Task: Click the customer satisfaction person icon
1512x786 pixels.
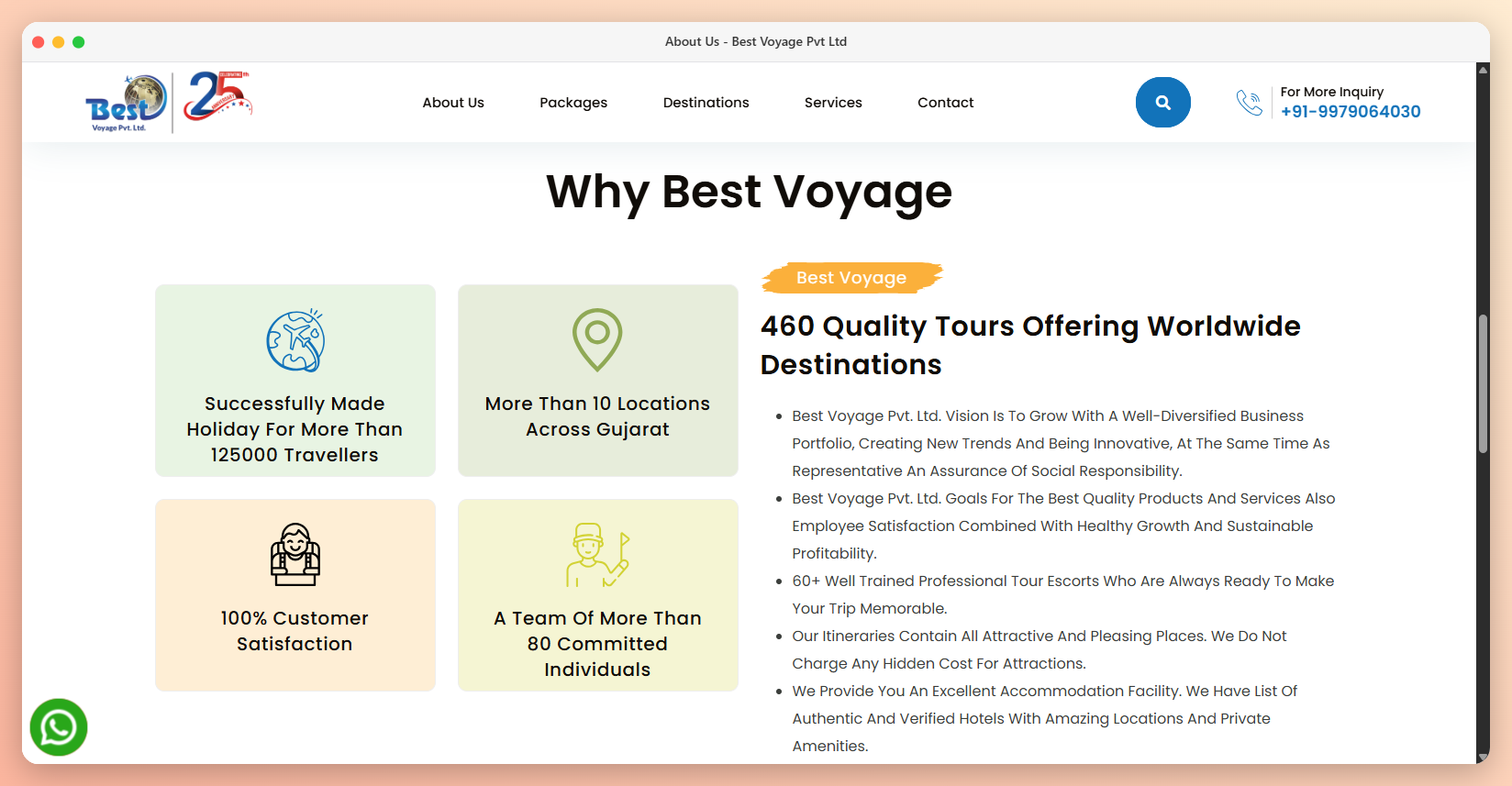Action: (295, 554)
